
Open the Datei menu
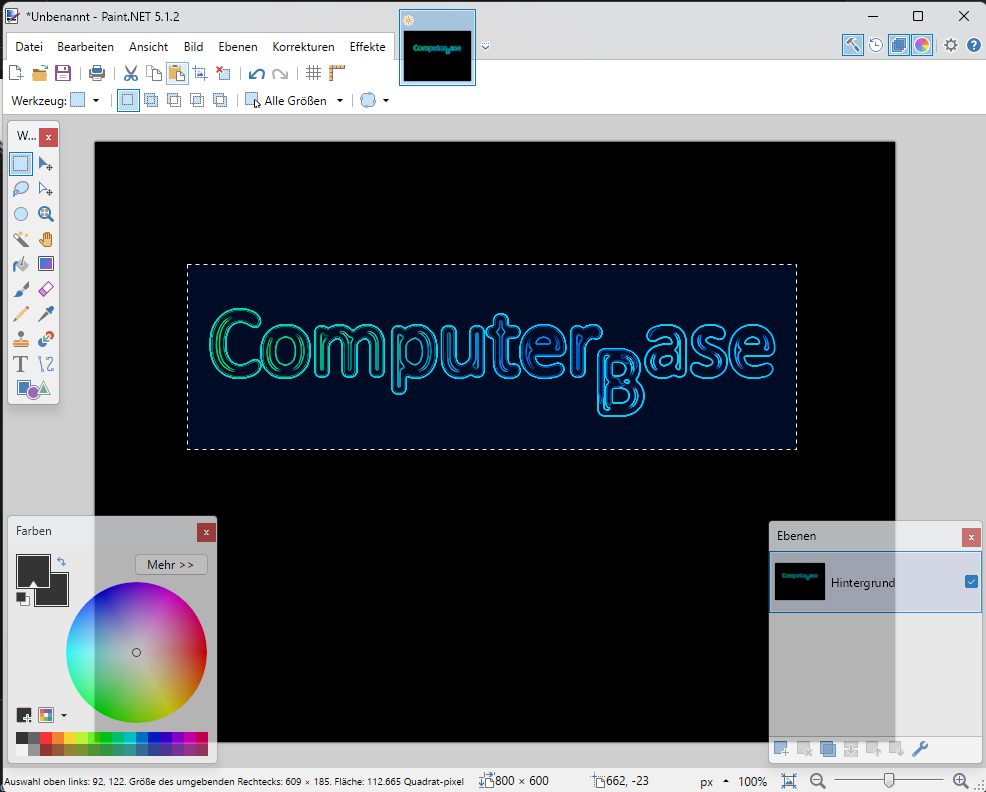click(x=29, y=47)
